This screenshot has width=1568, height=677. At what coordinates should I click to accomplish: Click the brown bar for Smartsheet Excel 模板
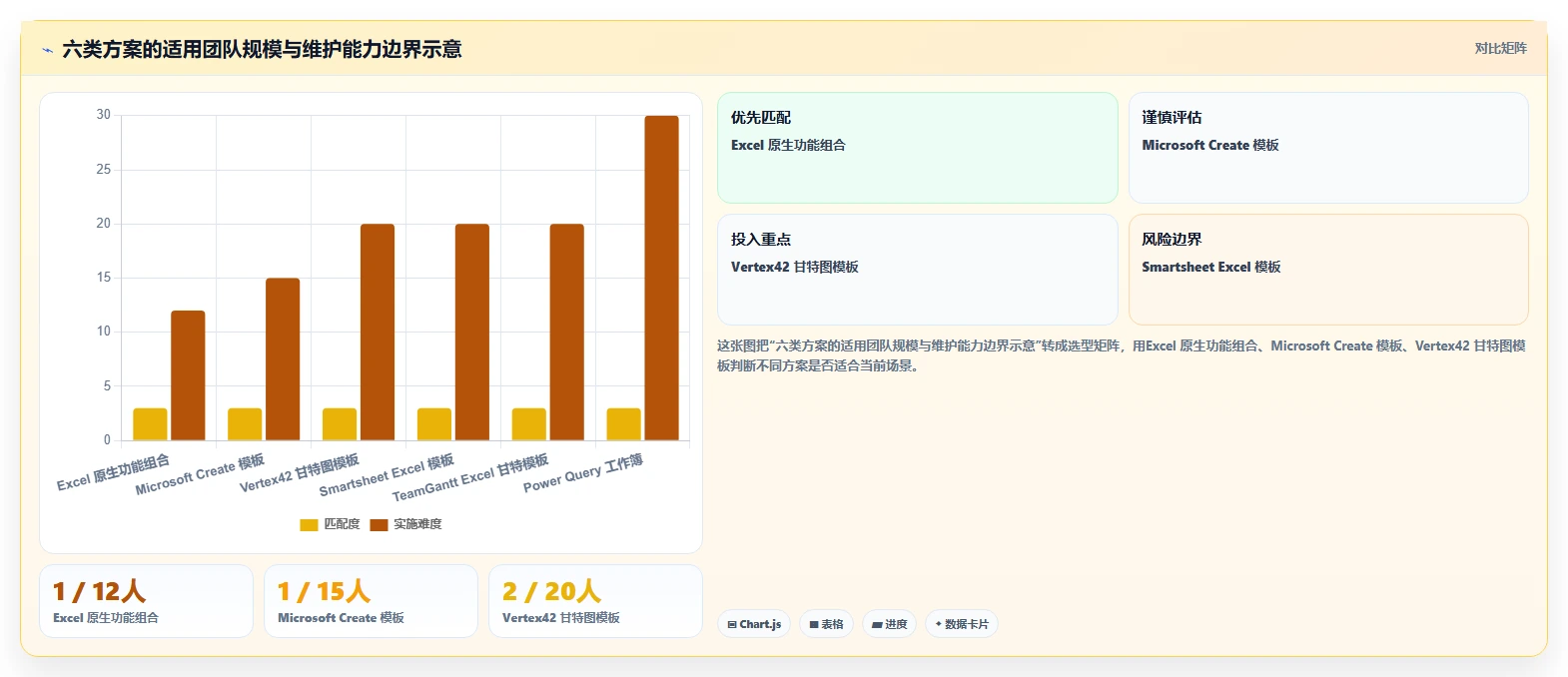click(472, 333)
